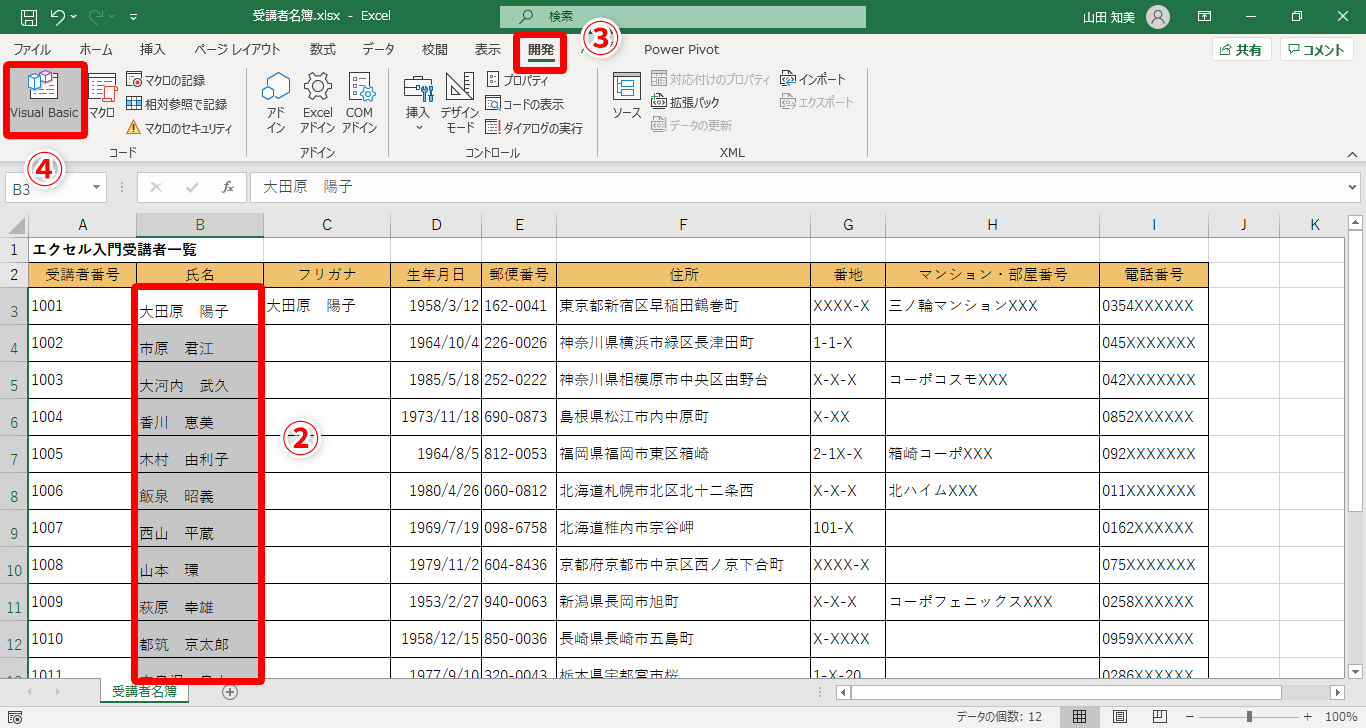Click the select-all corner of the grid

pyautogui.click(x=14, y=224)
